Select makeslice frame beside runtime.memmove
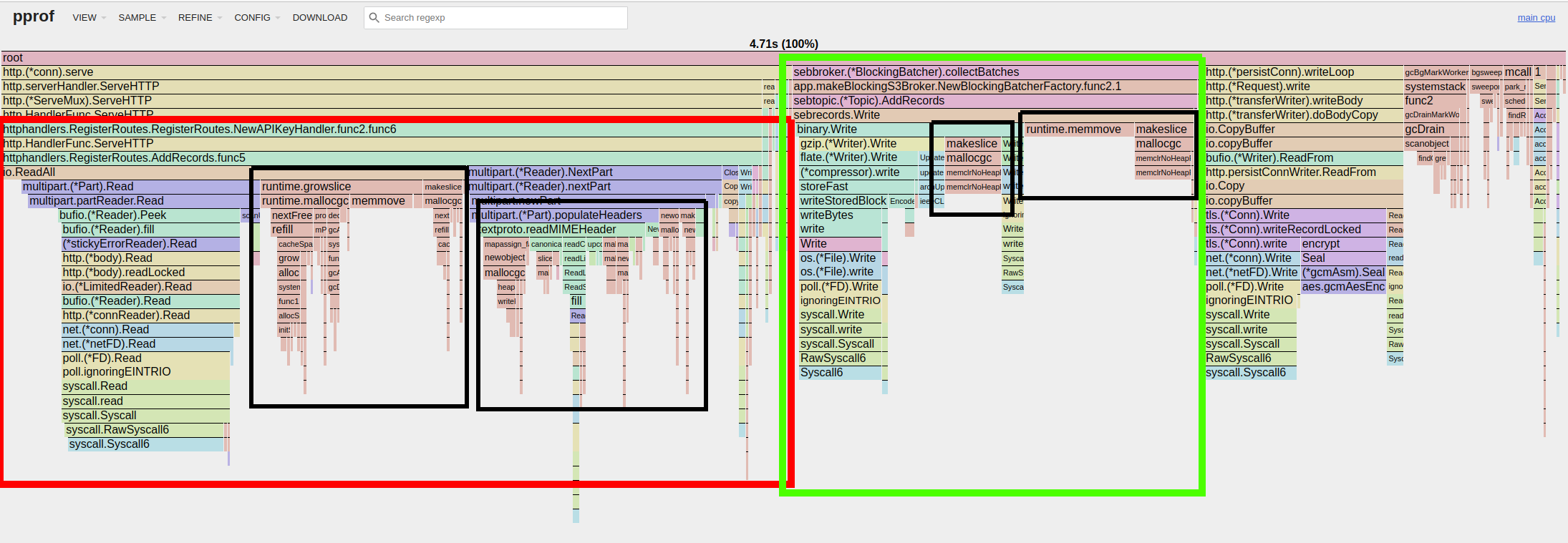 tap(1163, 129)
